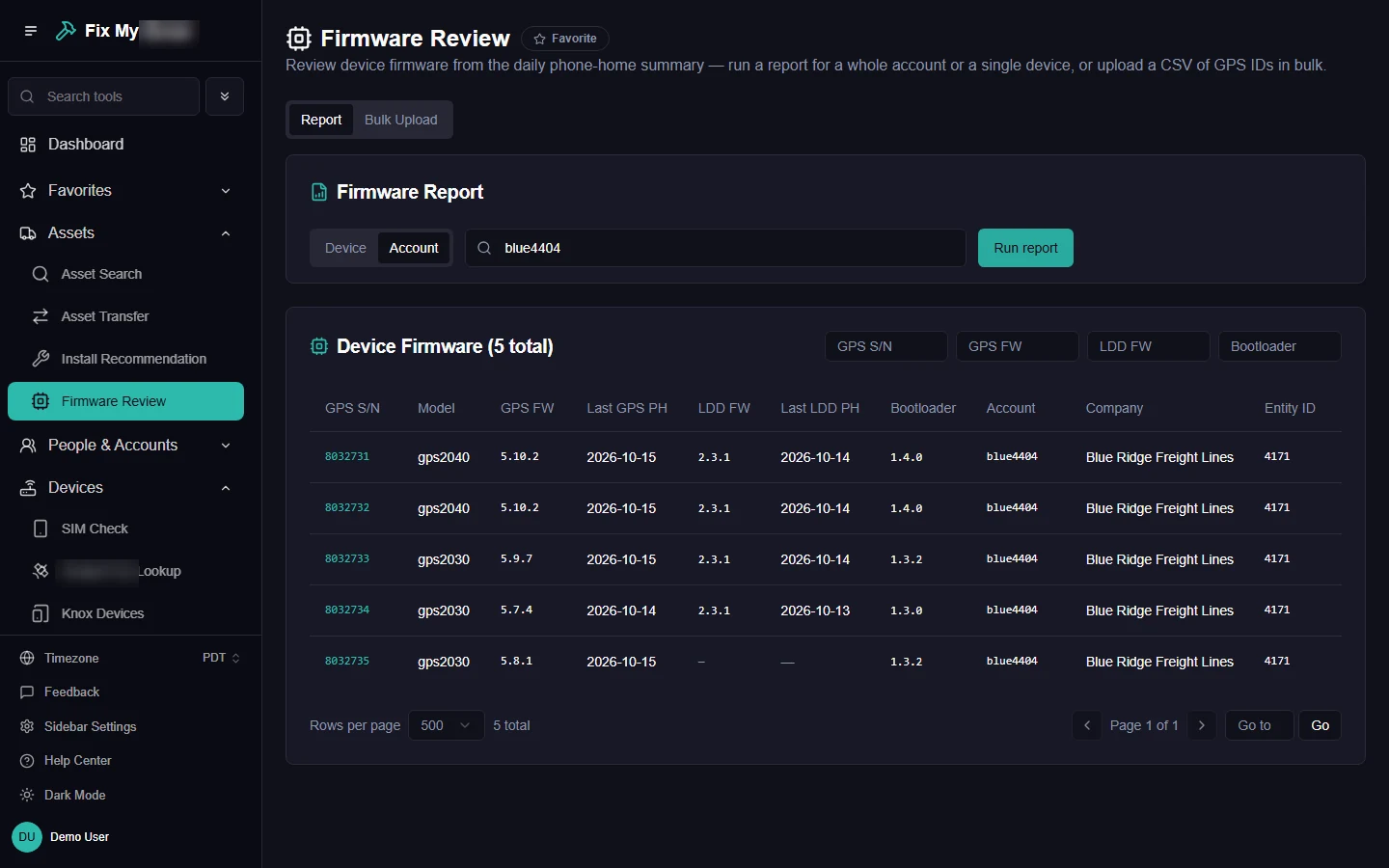The width and height of the screenshot is (1389, 868).
Task: Click the Sidebar Settings gear icon
Action: click(27, 726)
